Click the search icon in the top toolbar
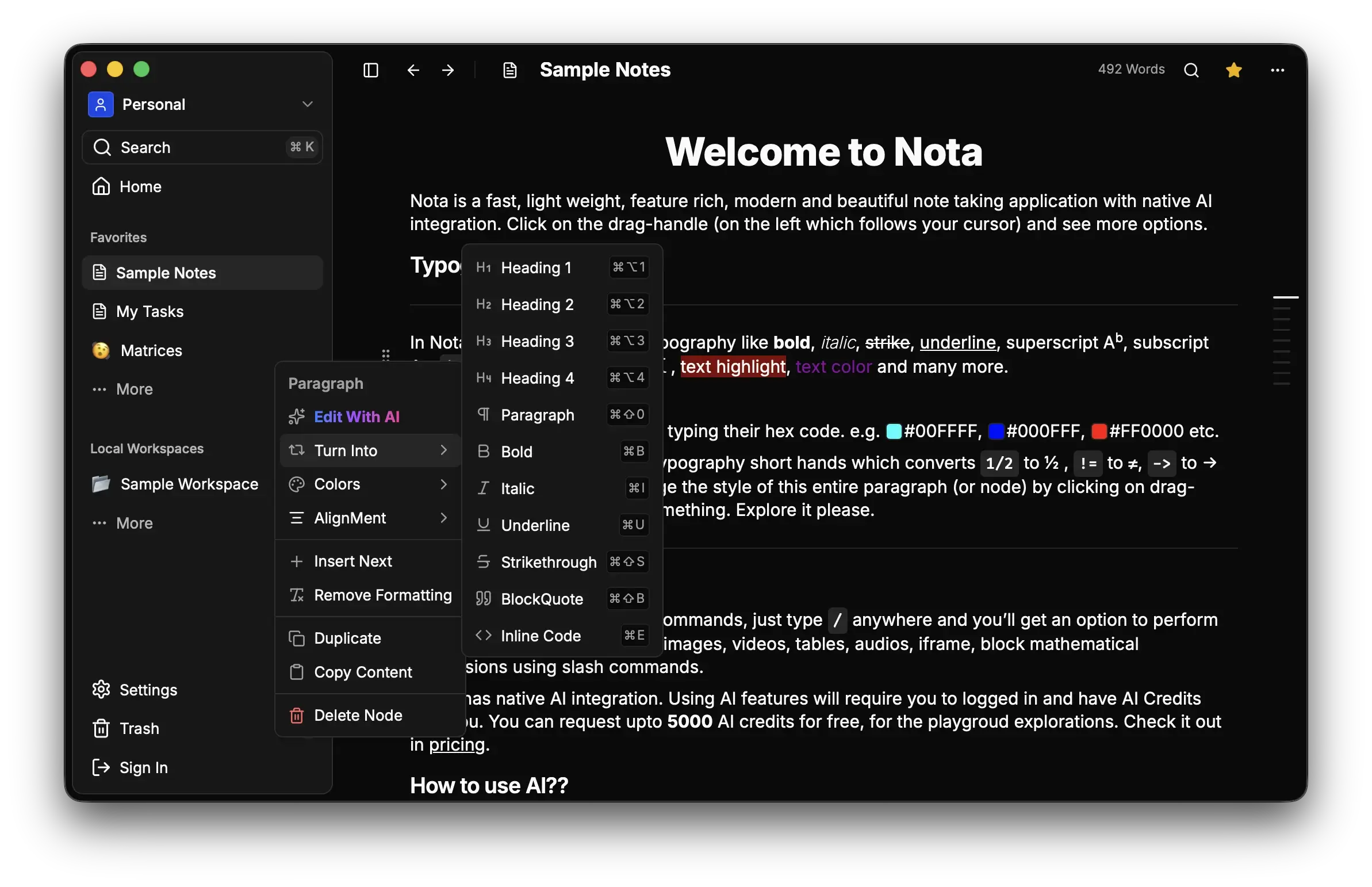Image resolution: width=1372 pixels, height=887 pixels. click(1191, 69)
